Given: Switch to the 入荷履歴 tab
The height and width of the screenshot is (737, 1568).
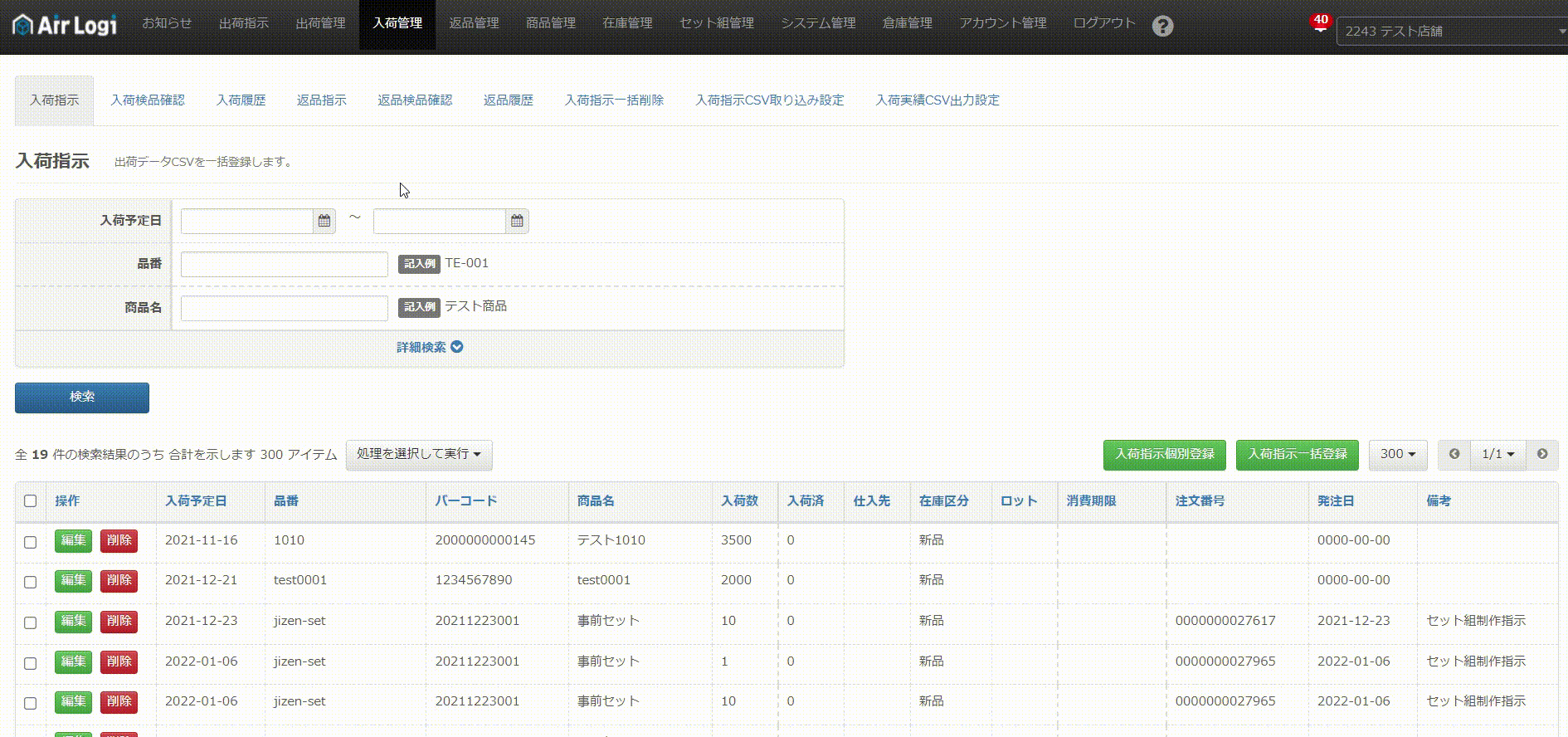Looking at the screenshot, I should [241, 100].
